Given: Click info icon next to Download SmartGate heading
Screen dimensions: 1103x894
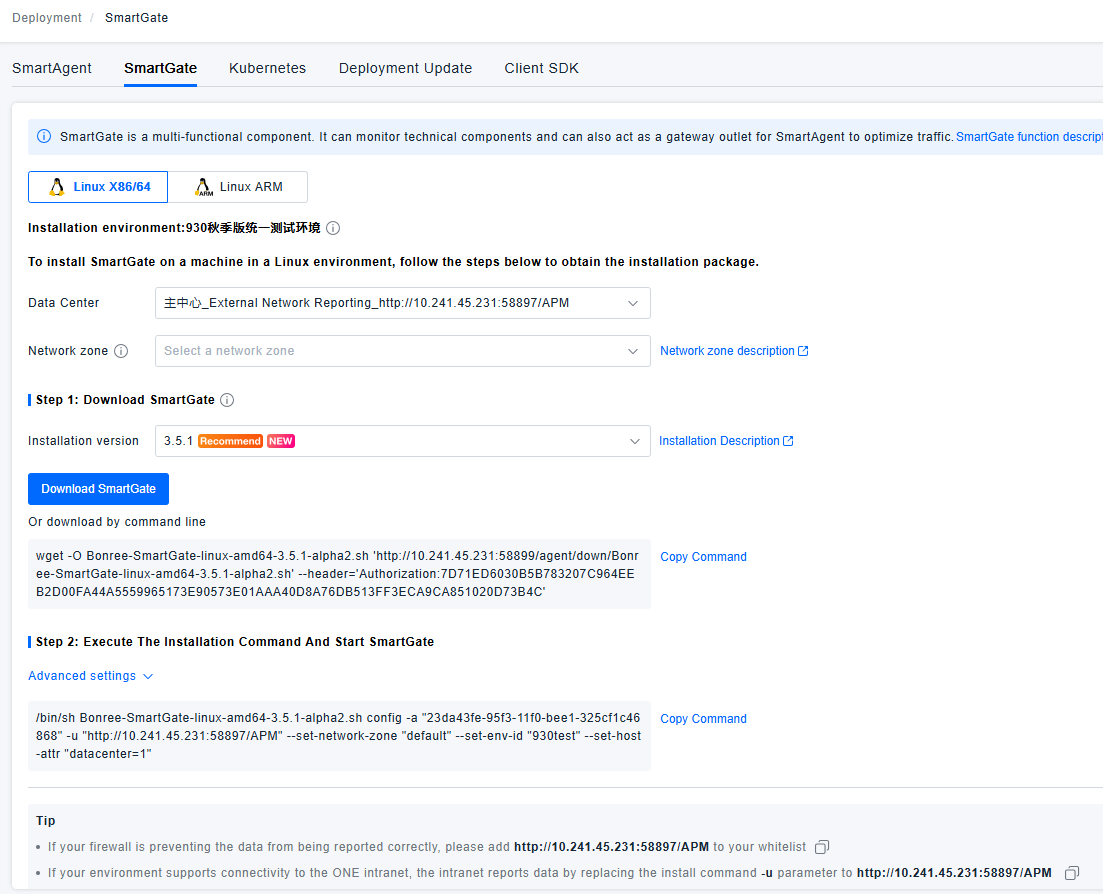Looking at the screenshot, I should pos(227,400).
